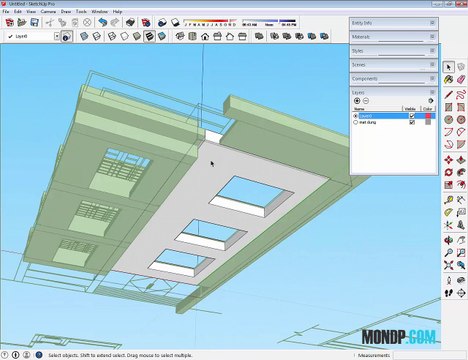Image resolution: width=468 pixels, height=360 pixels.
Task: Open the View menu
Action: click(31, 11)
